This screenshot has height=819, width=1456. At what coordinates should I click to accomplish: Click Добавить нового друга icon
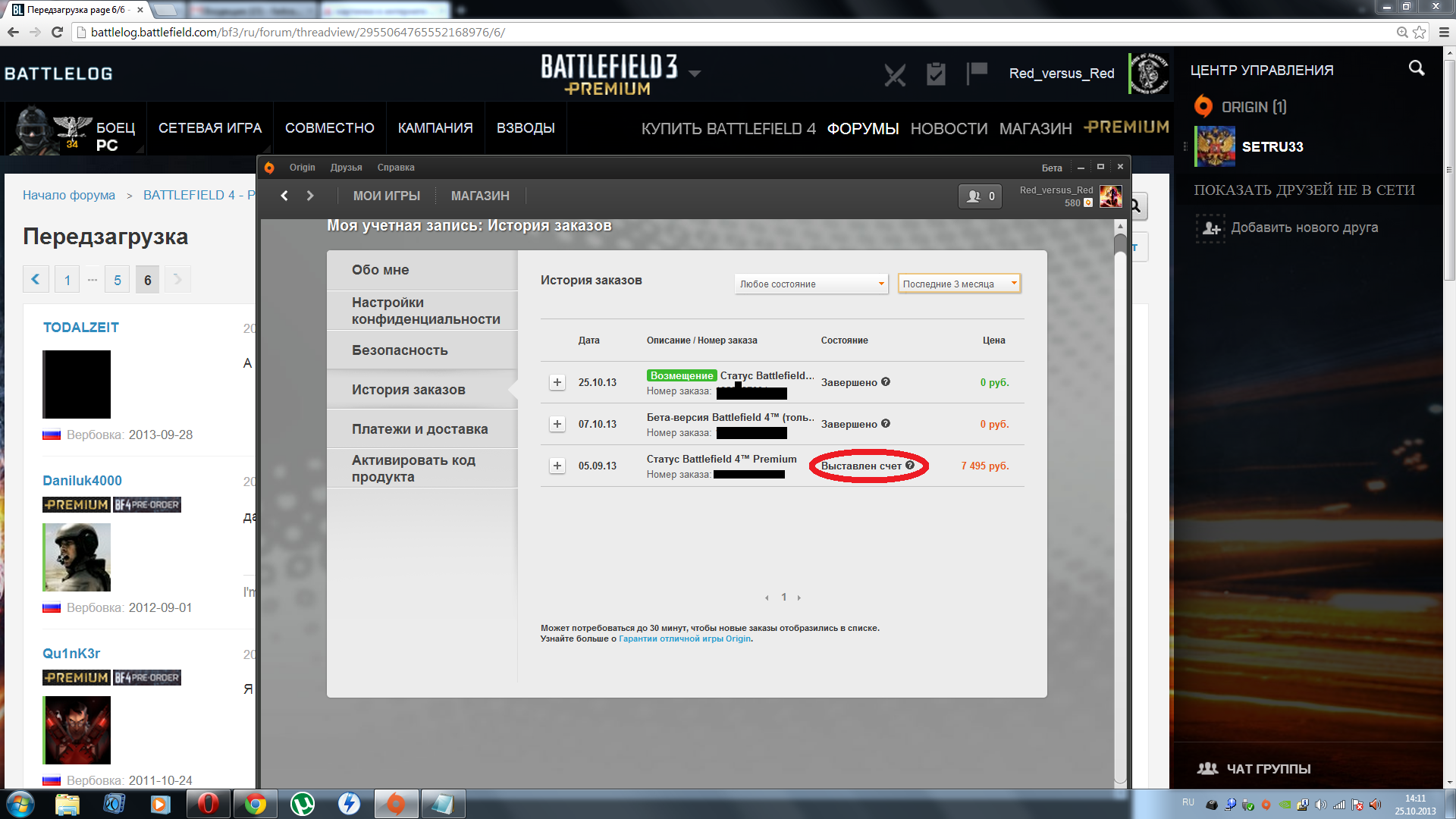(1210, 227)
